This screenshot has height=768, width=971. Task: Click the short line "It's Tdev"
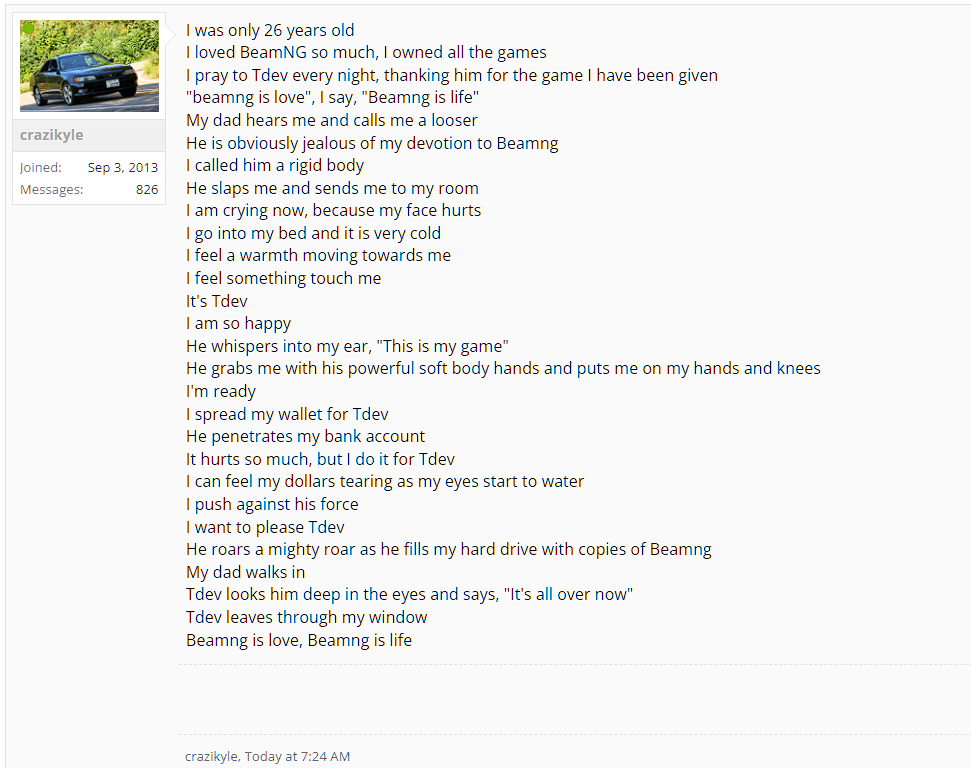216,301
